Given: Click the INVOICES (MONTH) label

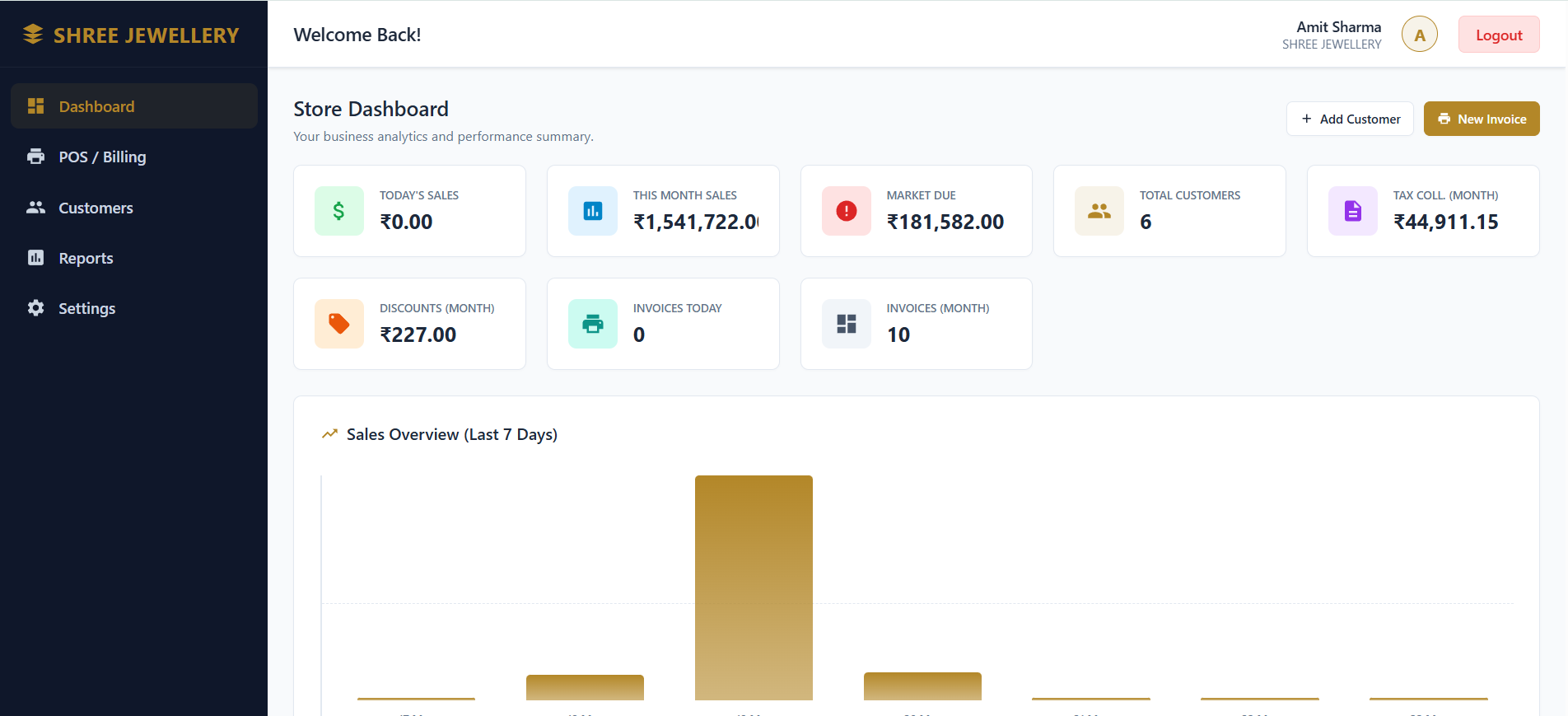Looking at the screenshot, I should click(938, 308).
